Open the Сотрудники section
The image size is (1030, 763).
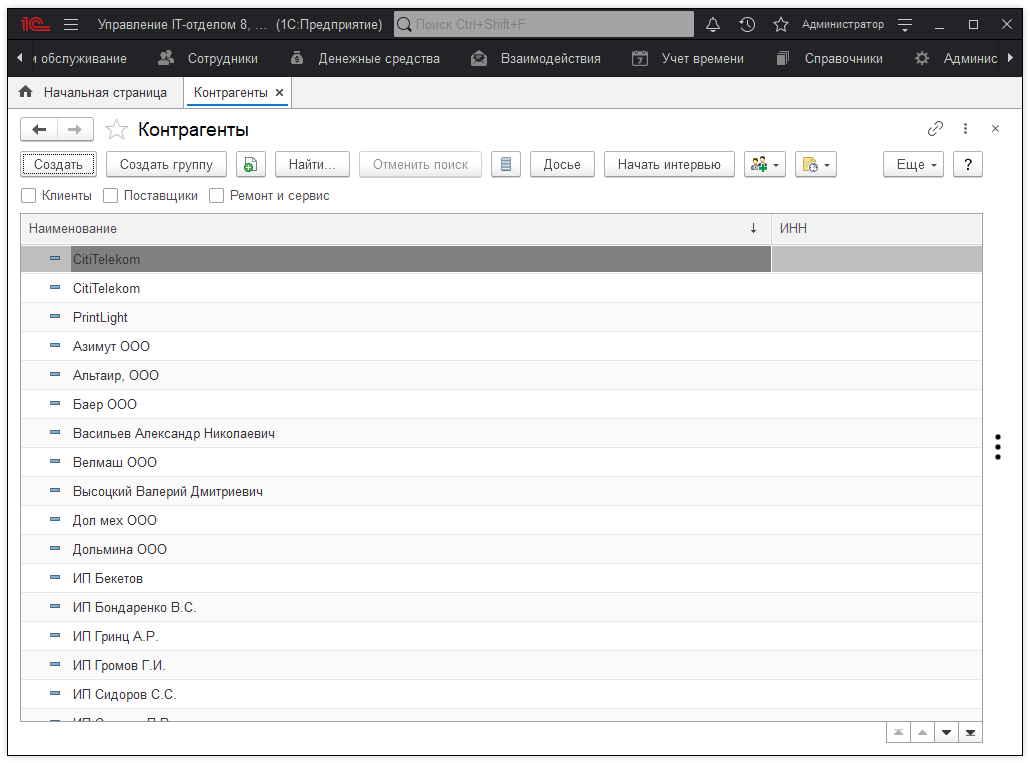pyautogui.click(x=209, y=59)
